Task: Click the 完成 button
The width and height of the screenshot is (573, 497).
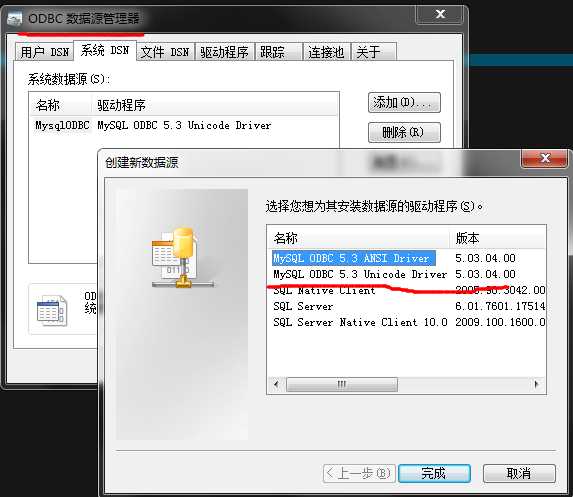Action: pyautogui.click(x=434, y=474)
